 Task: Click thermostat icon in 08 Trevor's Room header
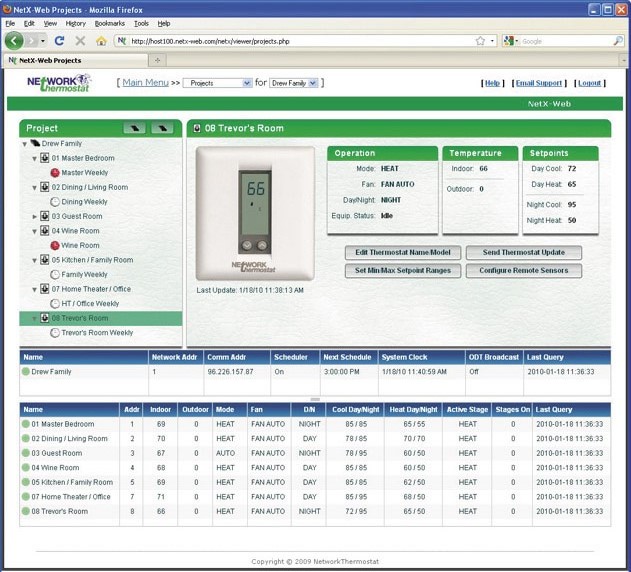point(197,128)
